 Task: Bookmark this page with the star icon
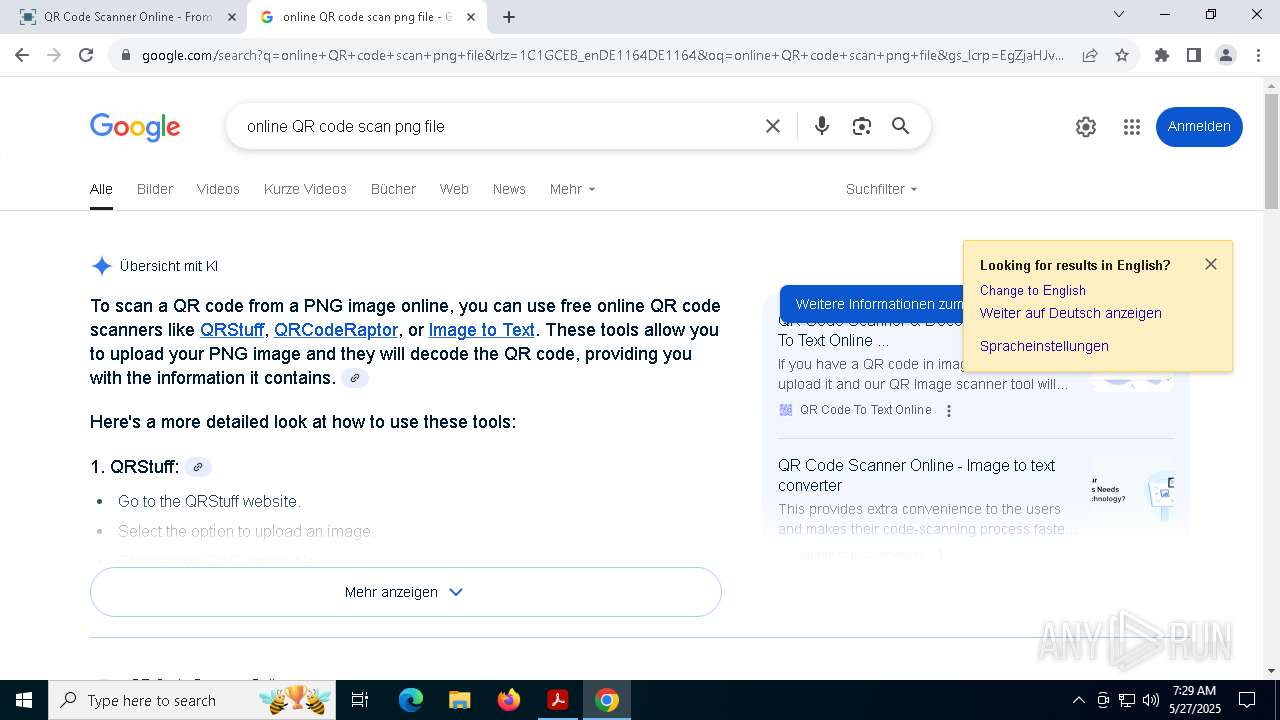pyautogui.click(x=1122, y=55)
